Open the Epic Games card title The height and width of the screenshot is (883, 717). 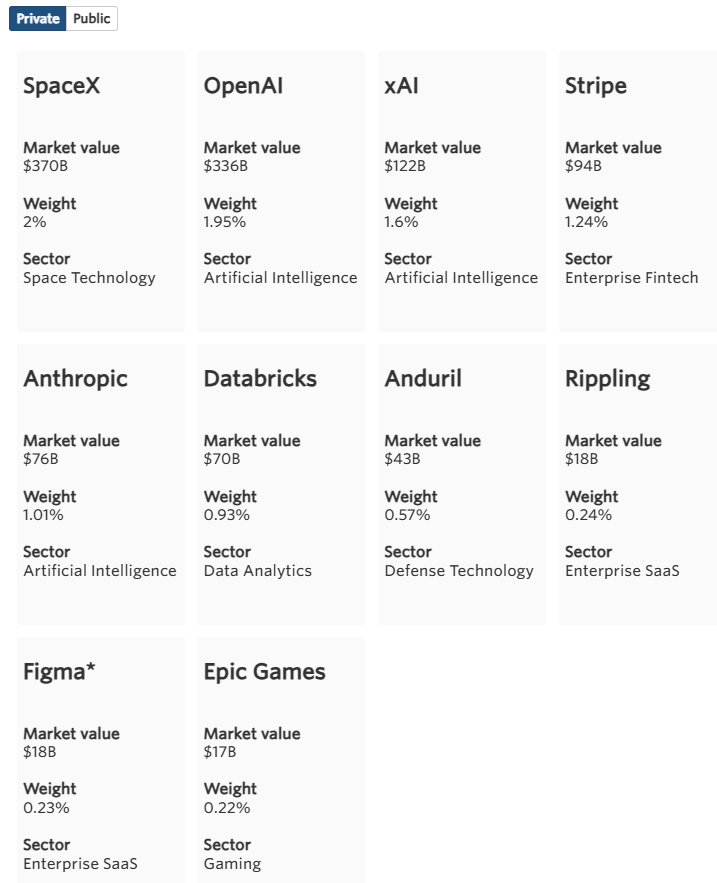tap(264, 672)
